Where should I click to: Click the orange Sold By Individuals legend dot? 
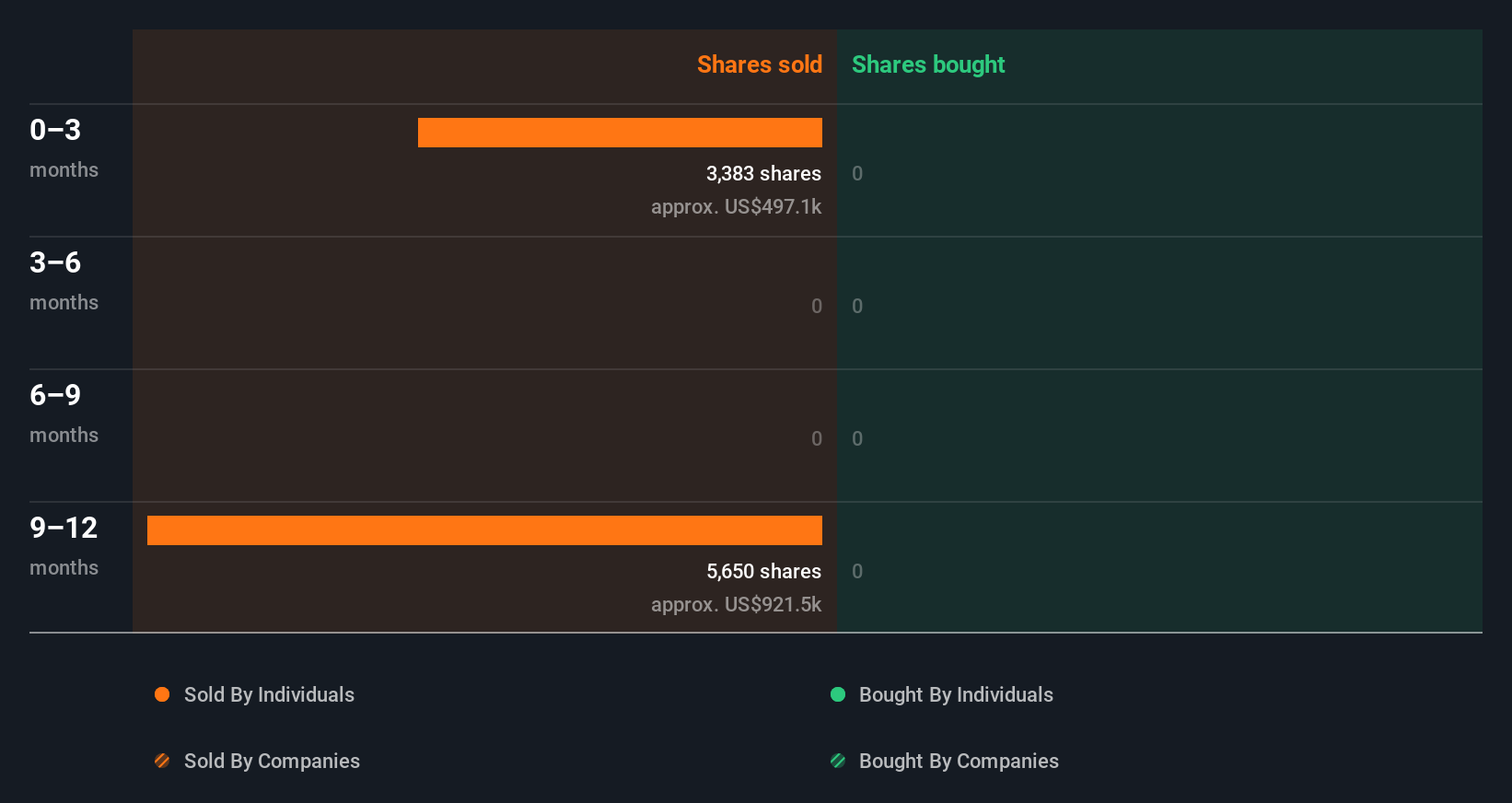point(162,694)
